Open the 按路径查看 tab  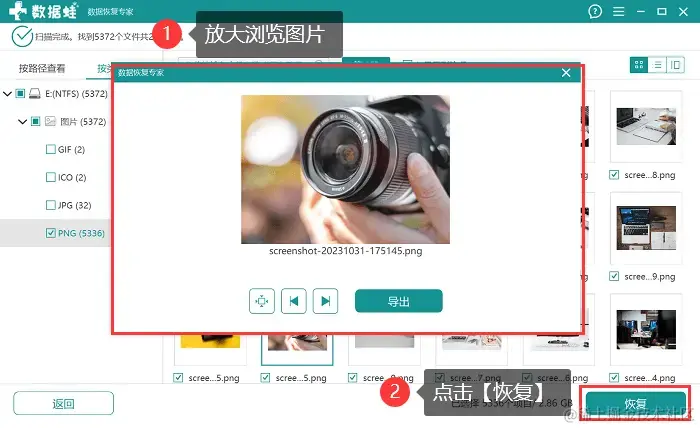coord(42,68)
